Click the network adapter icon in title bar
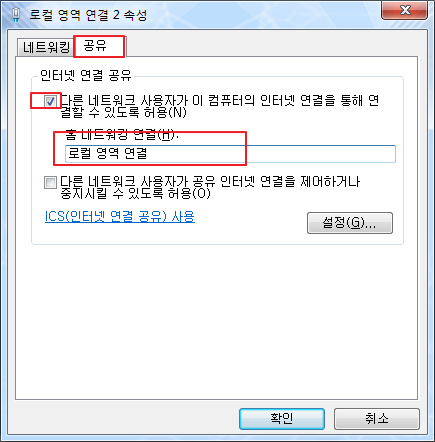The image size is (435, 442). coord(16,15)
